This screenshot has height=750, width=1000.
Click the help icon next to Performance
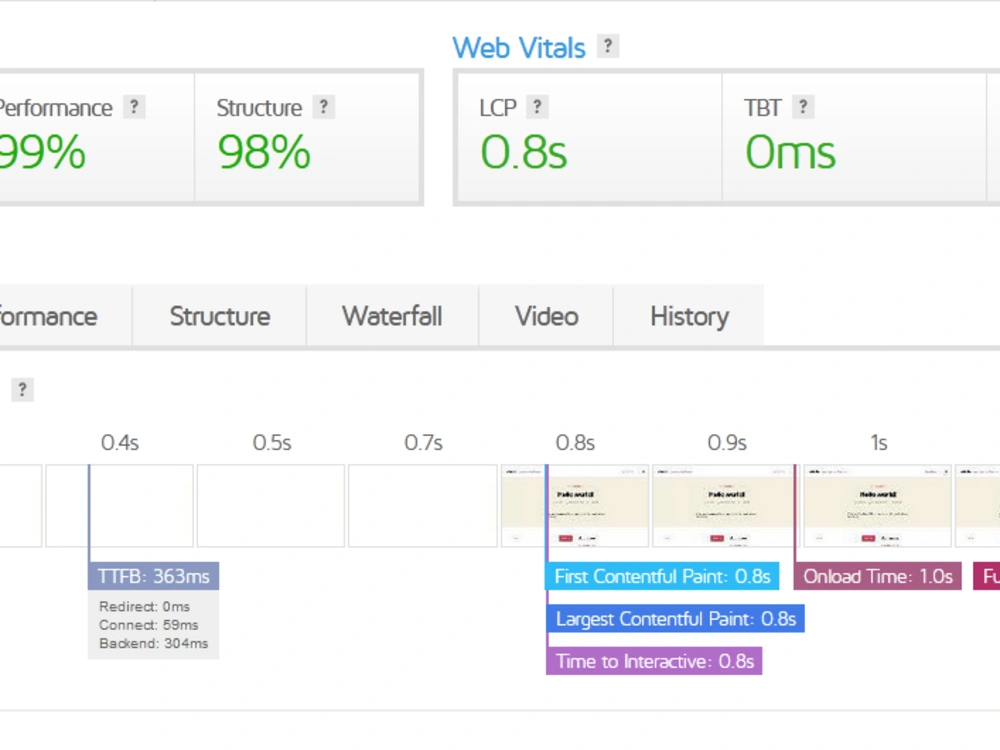tap(134, 107)
